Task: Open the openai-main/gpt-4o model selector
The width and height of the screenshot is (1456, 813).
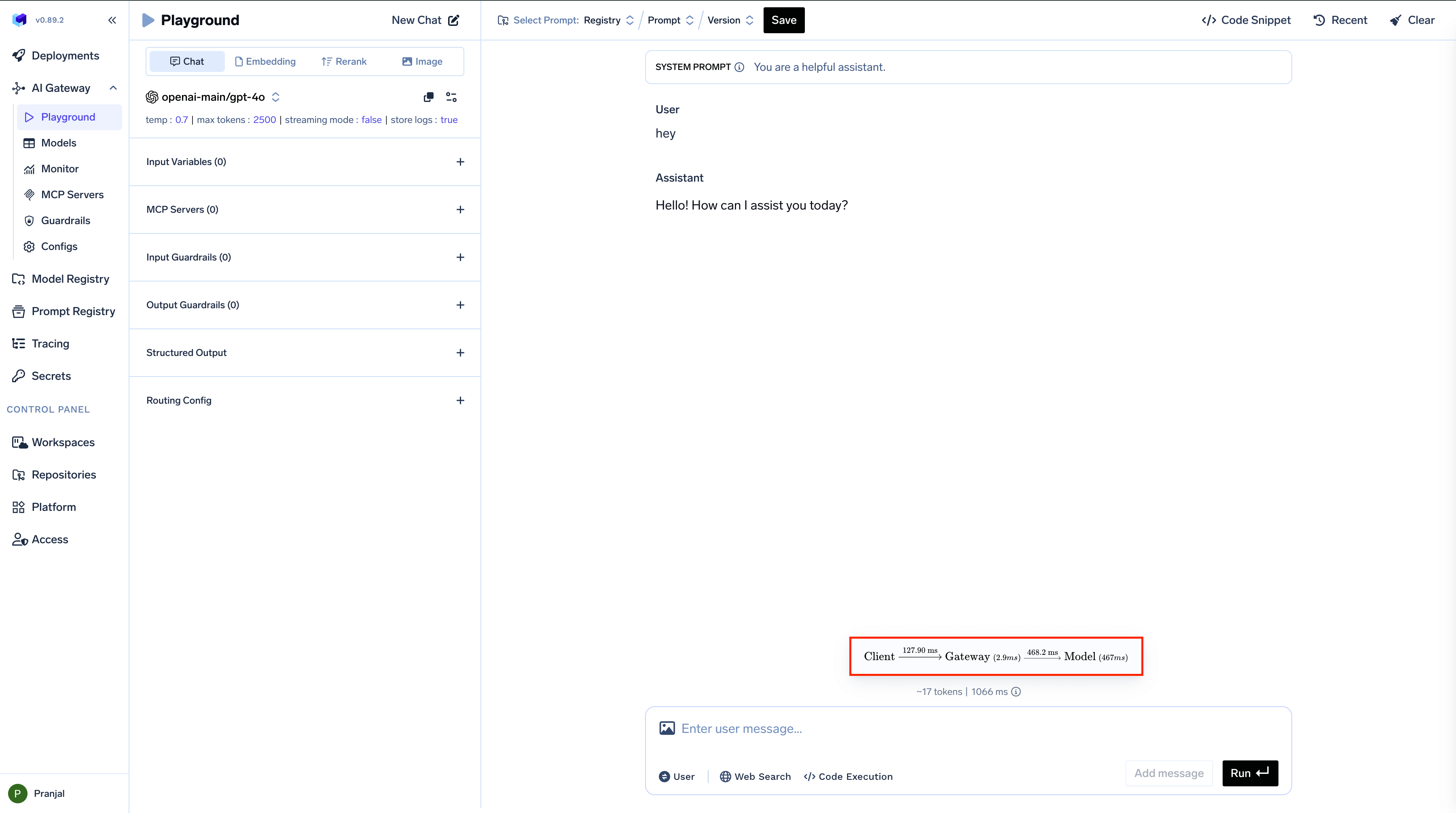Action: point(212,97)
